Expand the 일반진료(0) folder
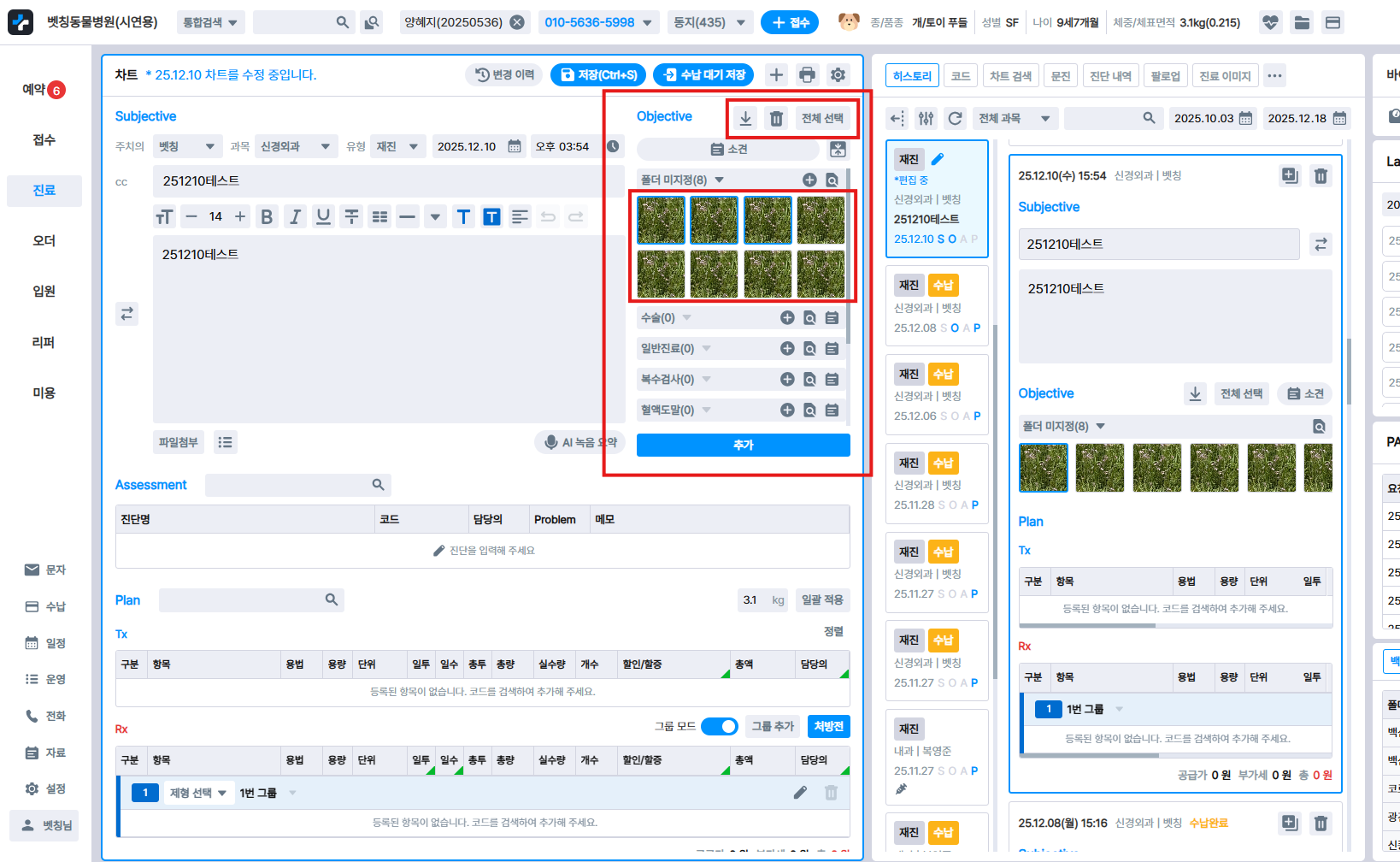The width and height of the screenshot is (1400, 862). (x=706, y=348)
